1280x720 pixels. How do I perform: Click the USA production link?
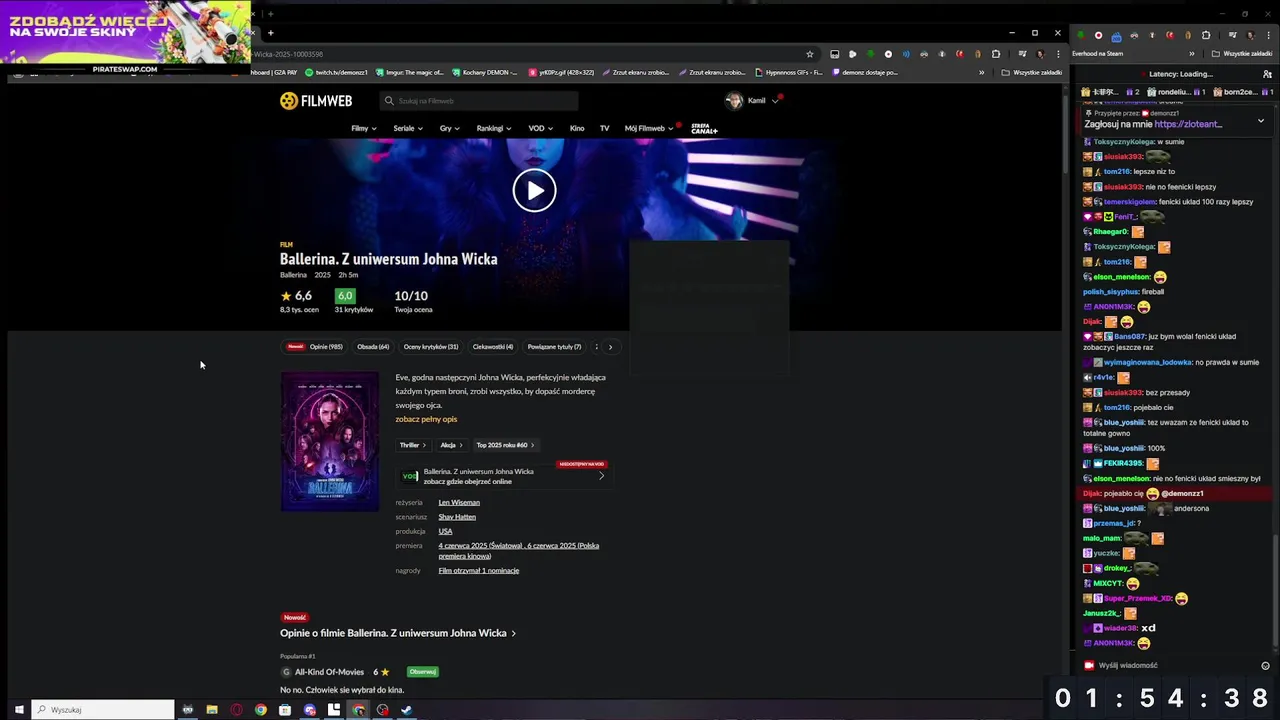tap(445, 531)
